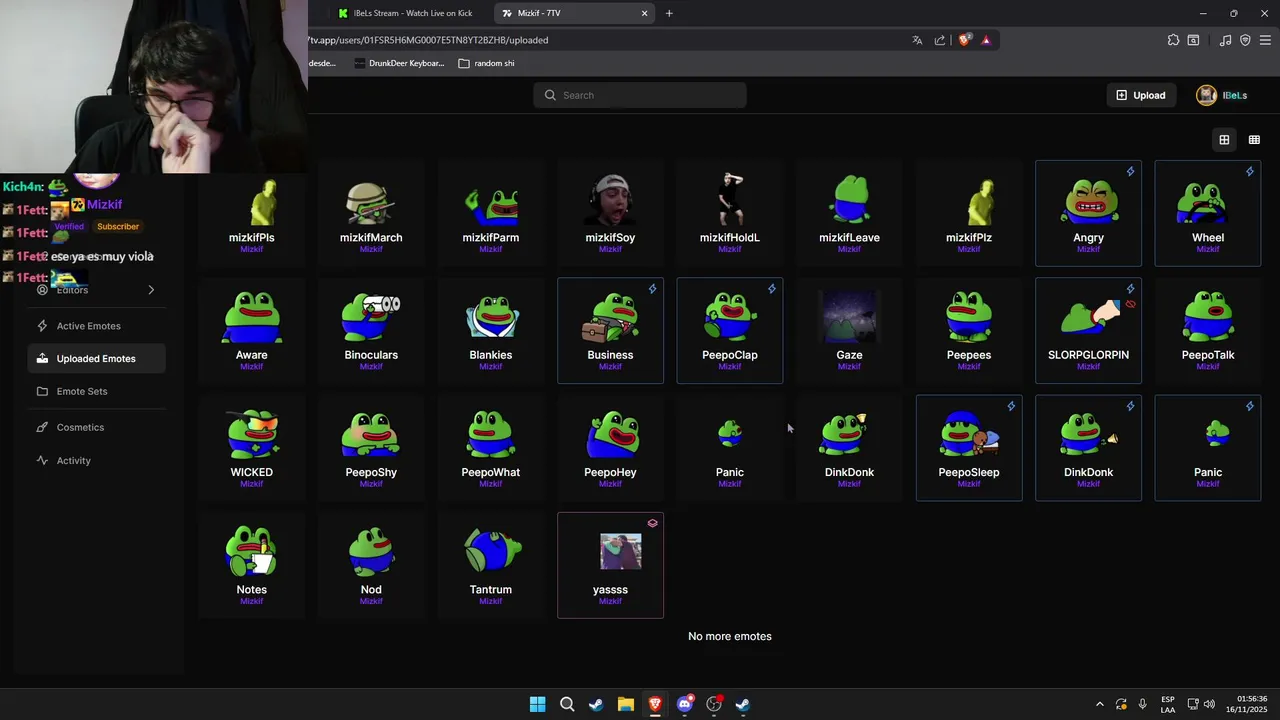Open the WICKED emote
Screen dimensions: 1280x720
pyautogui.click(x=252, y=447)
